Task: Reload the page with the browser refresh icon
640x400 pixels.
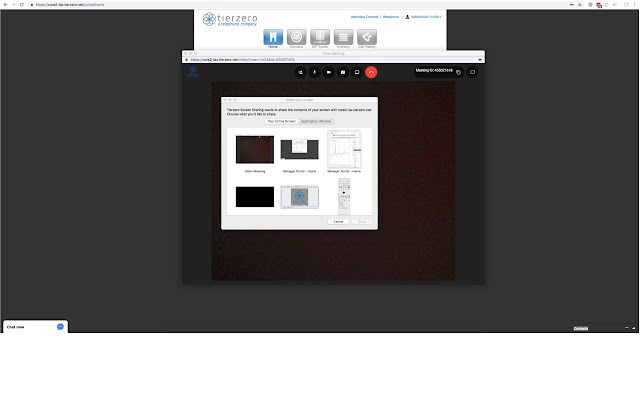Action: click(22, 4)
